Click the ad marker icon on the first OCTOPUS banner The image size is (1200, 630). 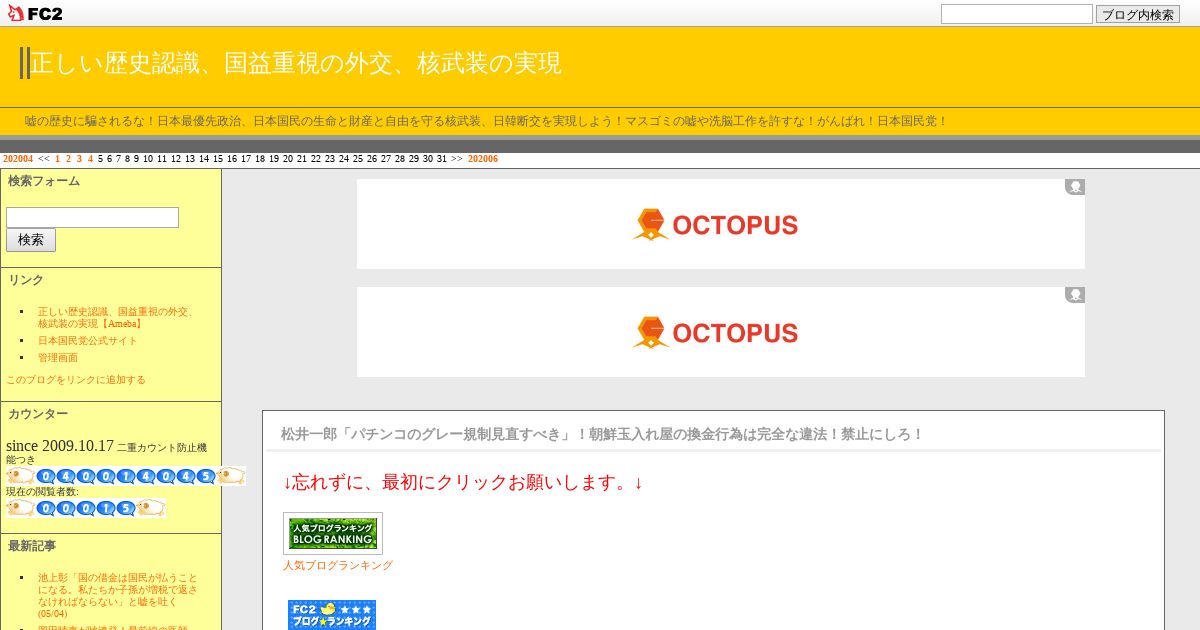coord(1075,187)
